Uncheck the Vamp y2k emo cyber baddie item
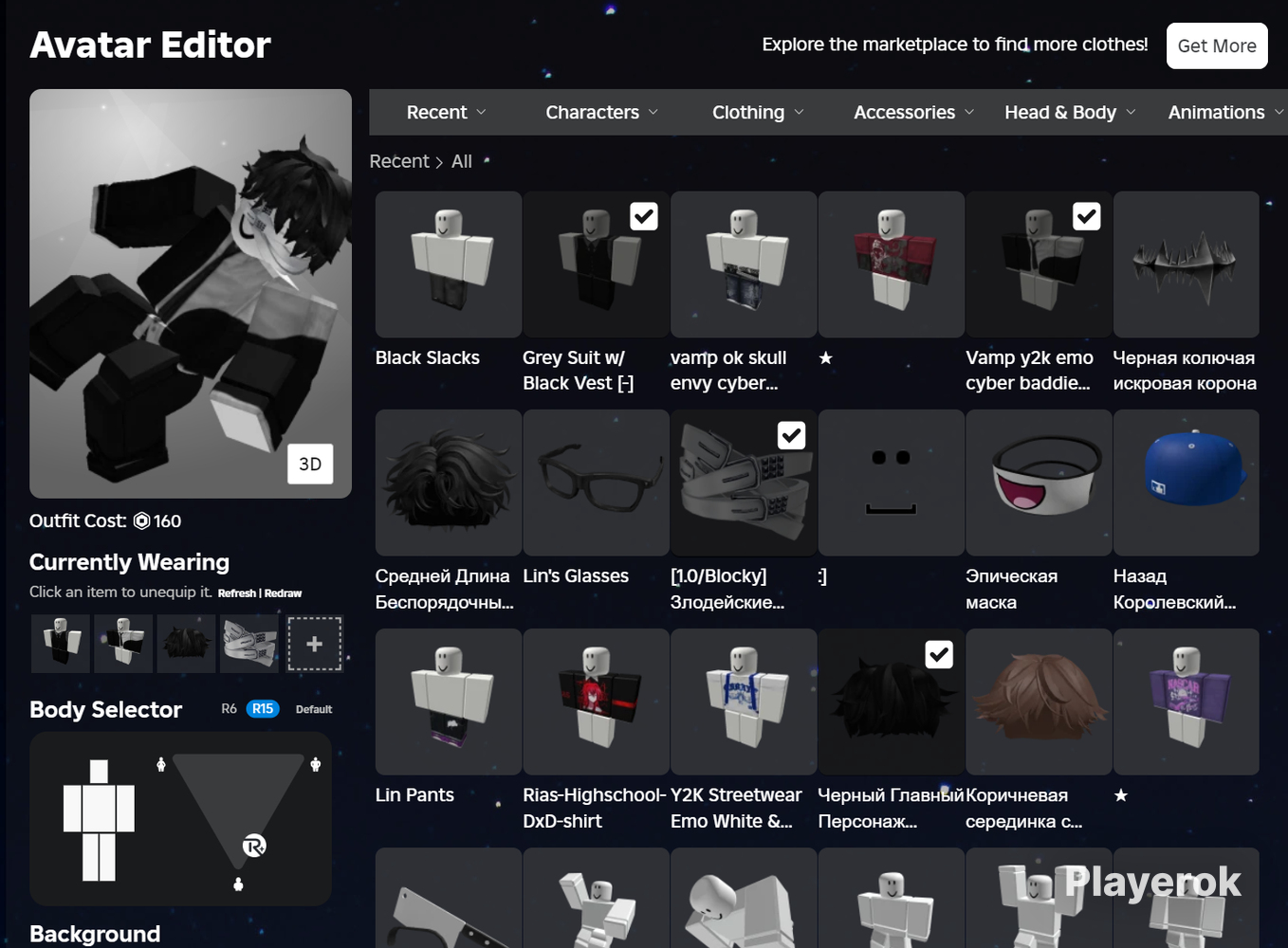 click(x=1087, y=217)
